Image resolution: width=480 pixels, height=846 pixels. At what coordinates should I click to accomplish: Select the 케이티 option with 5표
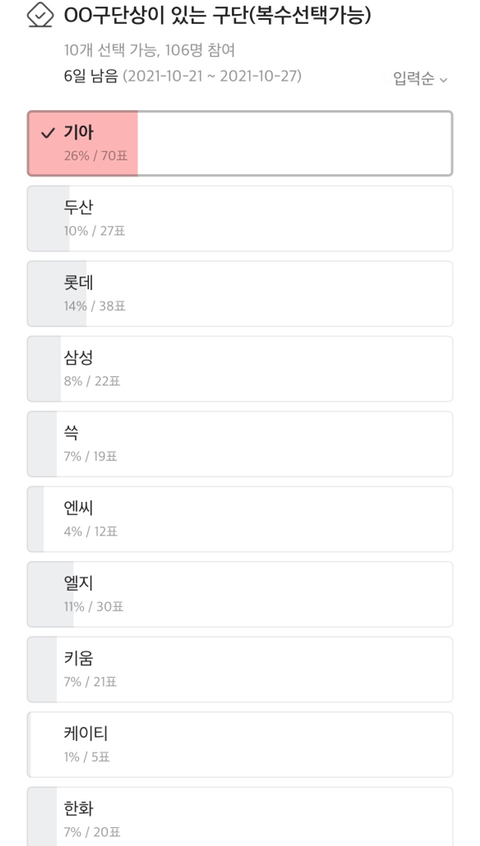(240, 745)
